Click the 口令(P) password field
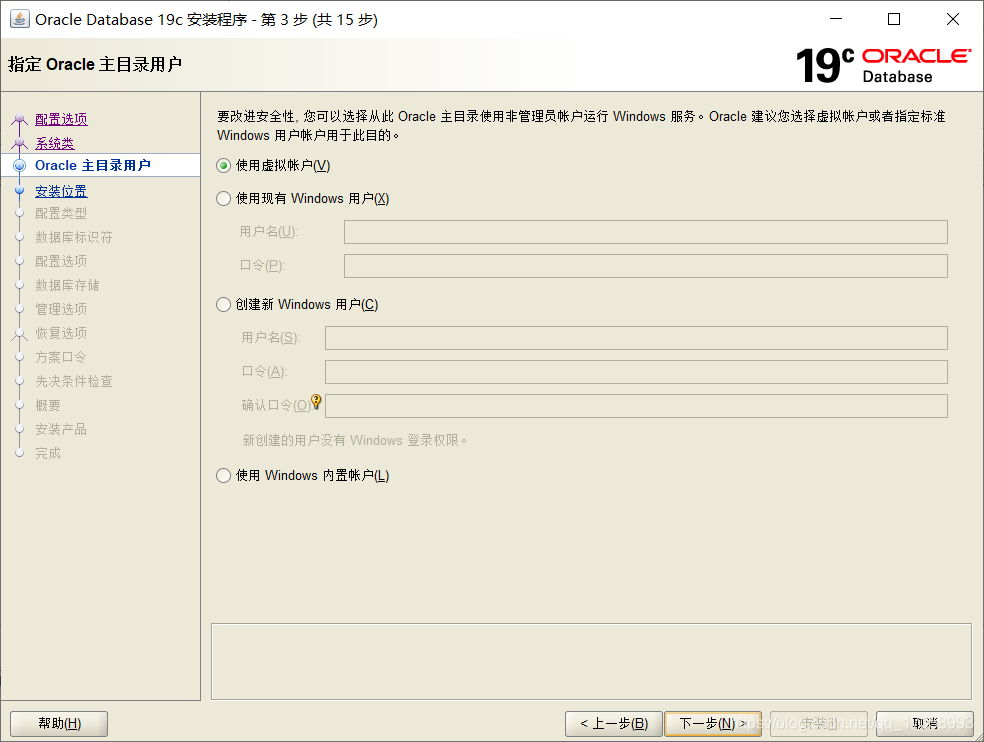 tap(646, 266)
